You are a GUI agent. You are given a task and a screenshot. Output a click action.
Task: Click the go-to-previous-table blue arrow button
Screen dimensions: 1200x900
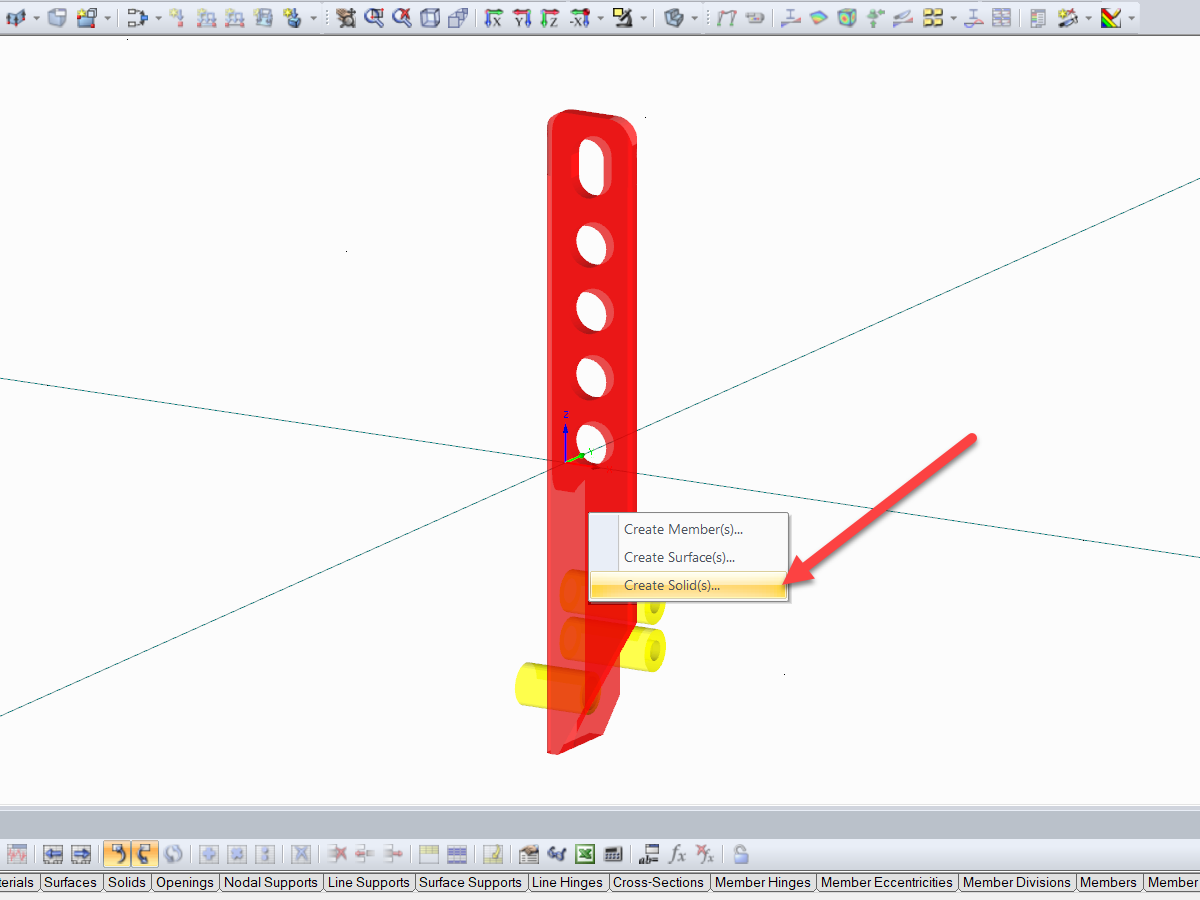52,854
